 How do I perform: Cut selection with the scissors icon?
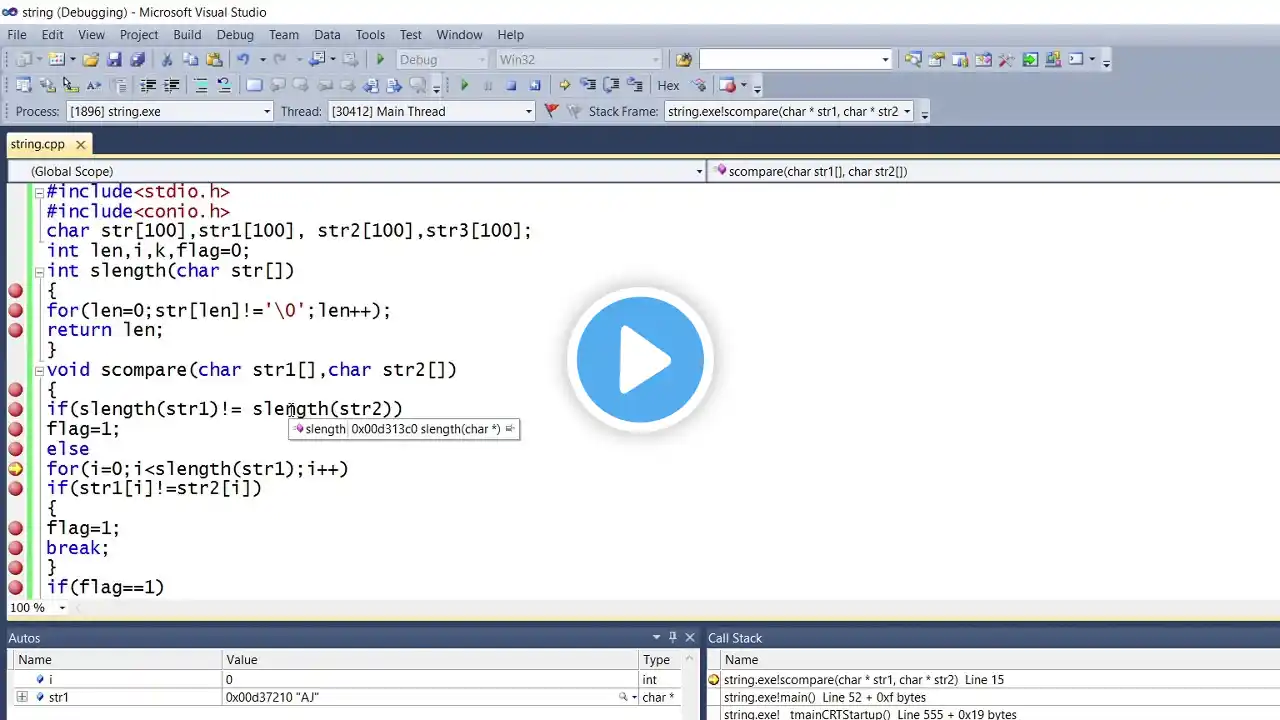pos(167,60)
